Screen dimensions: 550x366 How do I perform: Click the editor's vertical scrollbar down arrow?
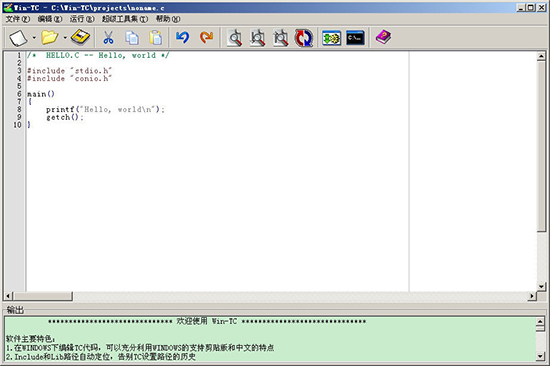(x=541, y=287)
